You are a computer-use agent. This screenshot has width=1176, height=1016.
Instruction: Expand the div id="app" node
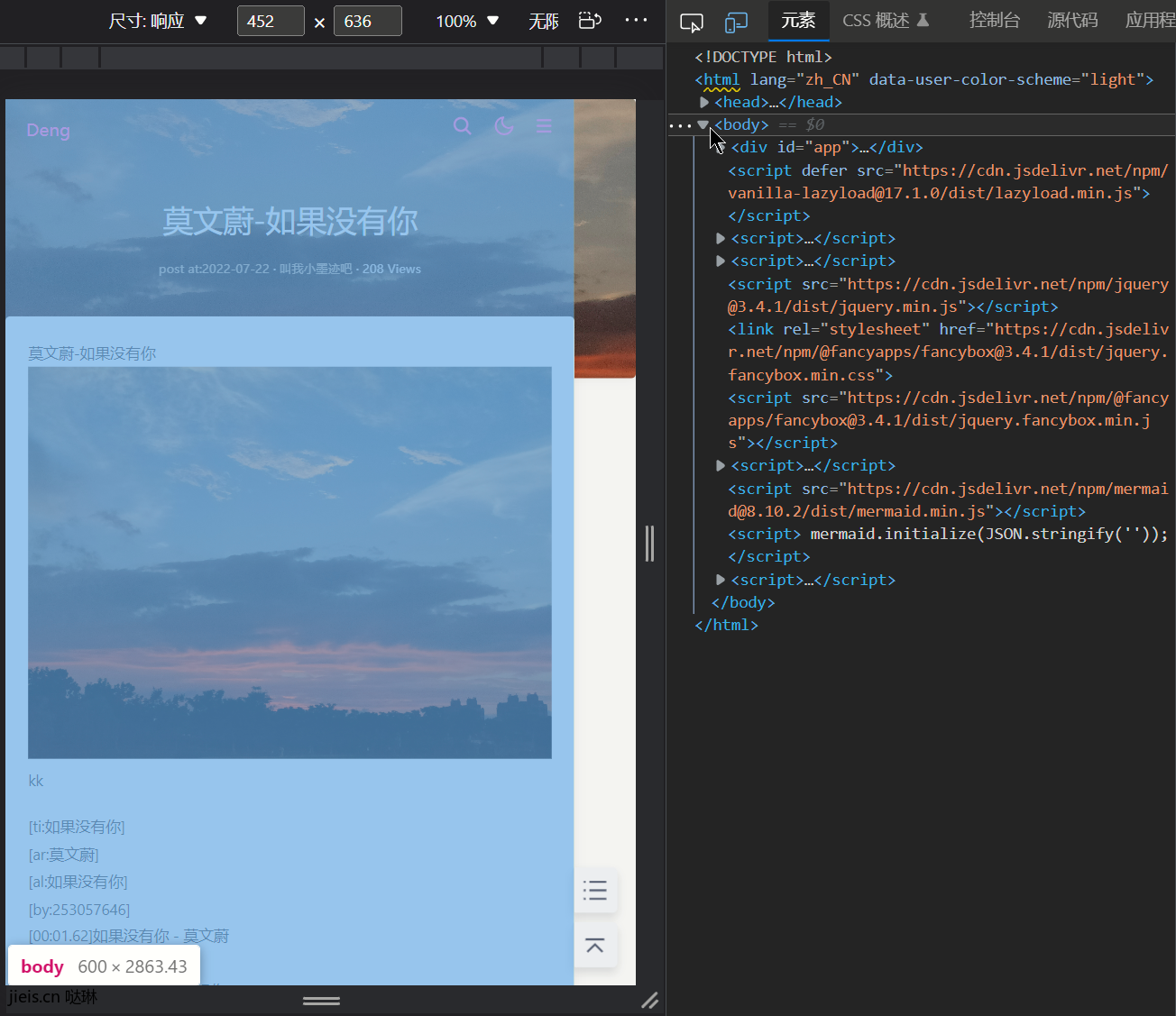click(721, 147)
